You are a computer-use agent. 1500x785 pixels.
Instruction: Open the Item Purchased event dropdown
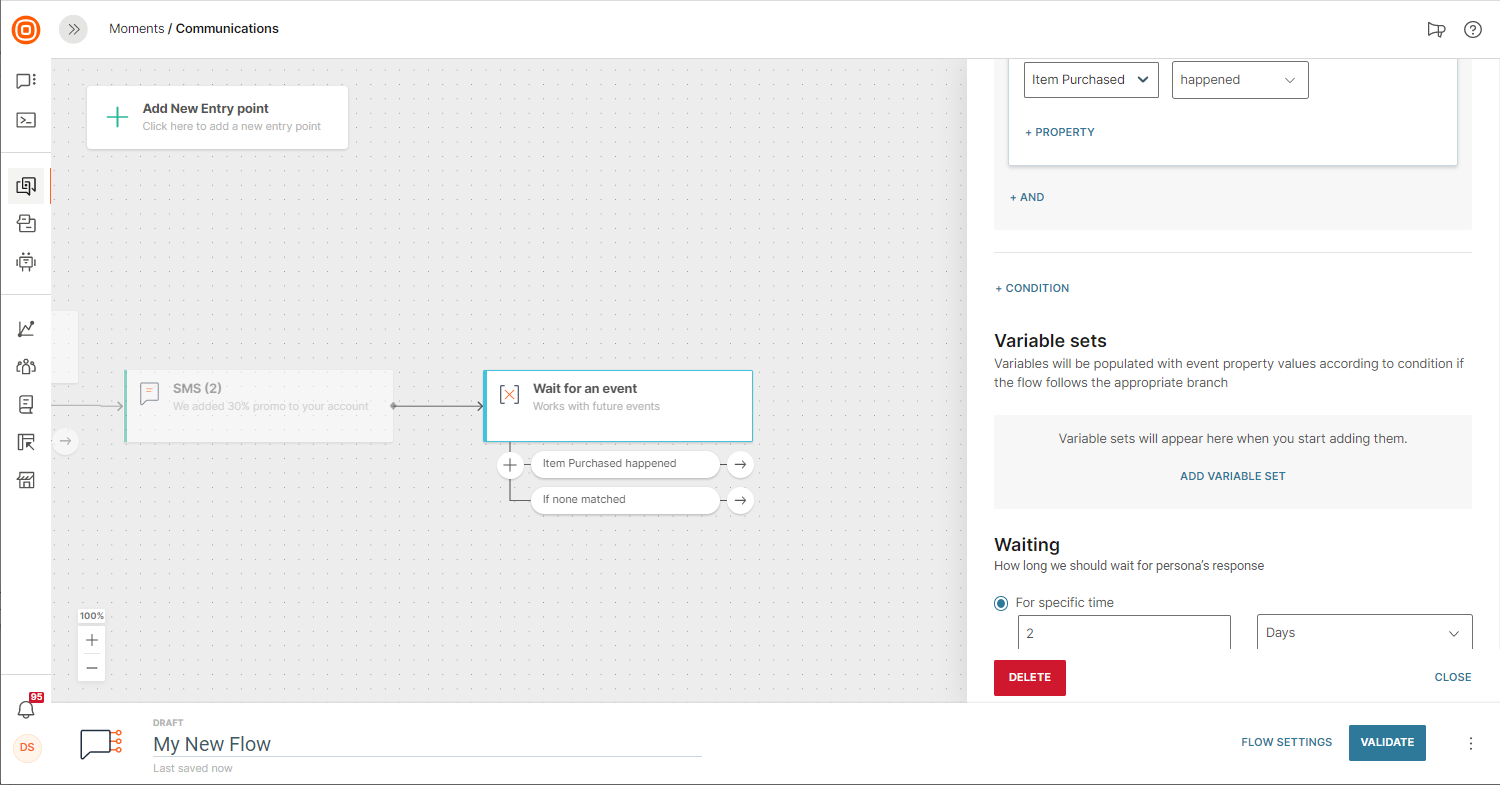pyautogui.click(x=1091, y=80)
